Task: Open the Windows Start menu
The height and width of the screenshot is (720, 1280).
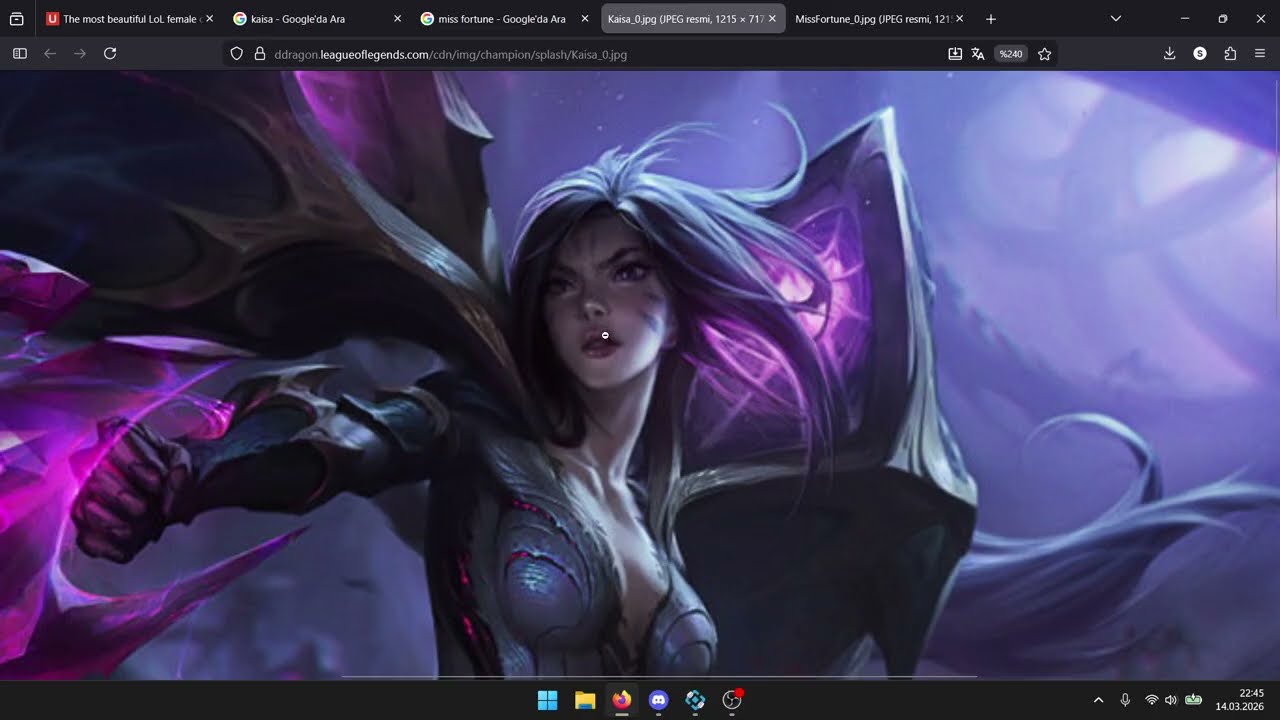Action: (547, 700)
